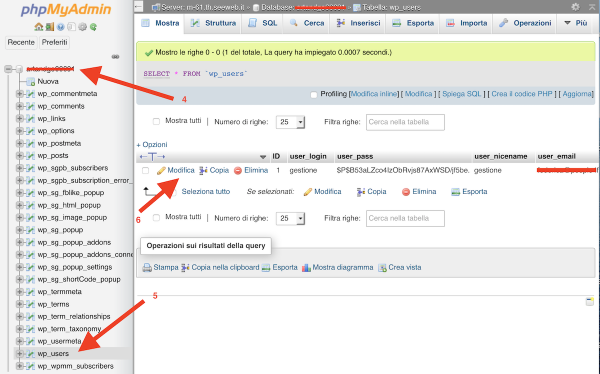Open the wp_sg_popup_settings table

click(75, 267)
